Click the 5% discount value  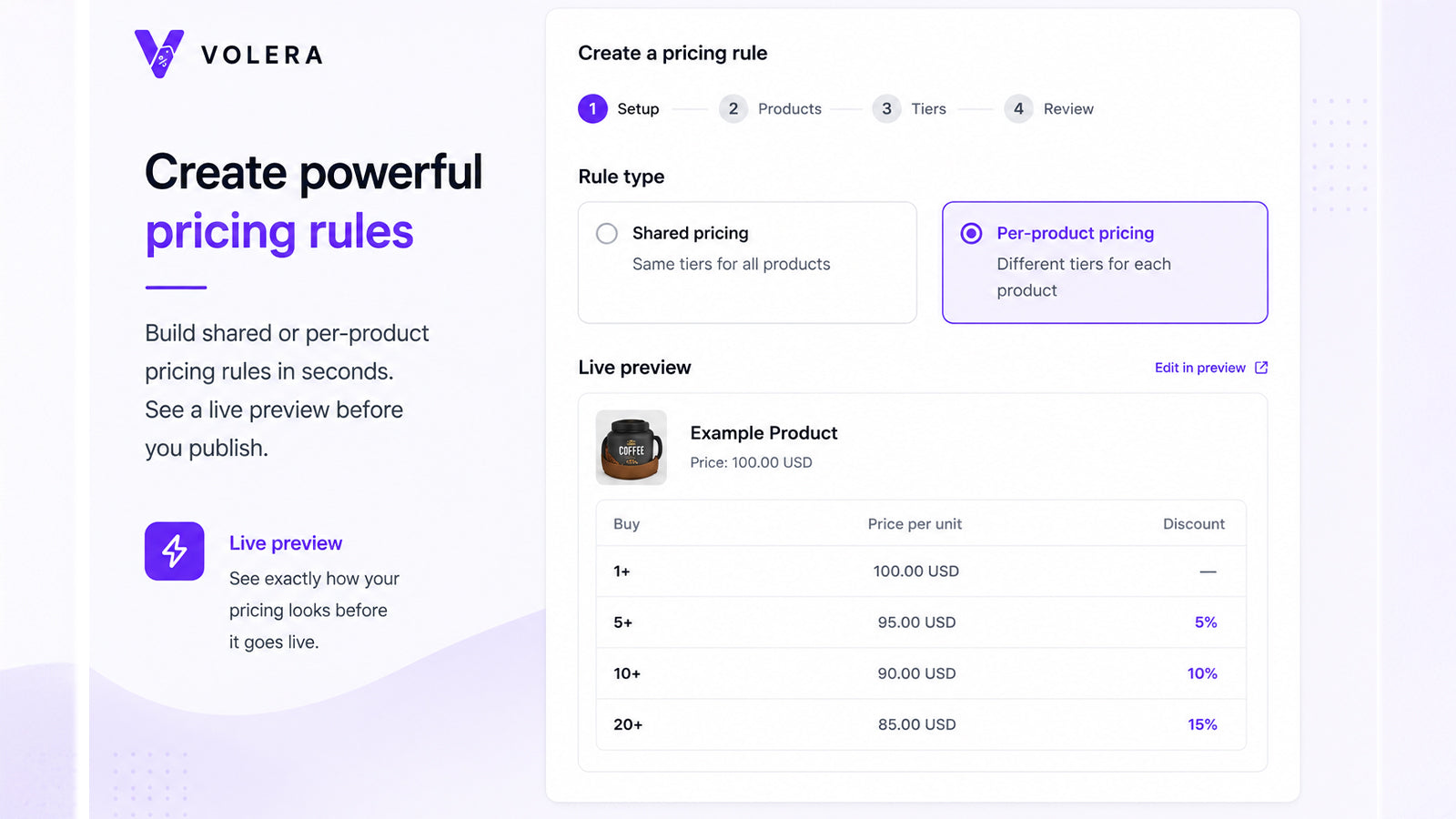point(1206,622)
